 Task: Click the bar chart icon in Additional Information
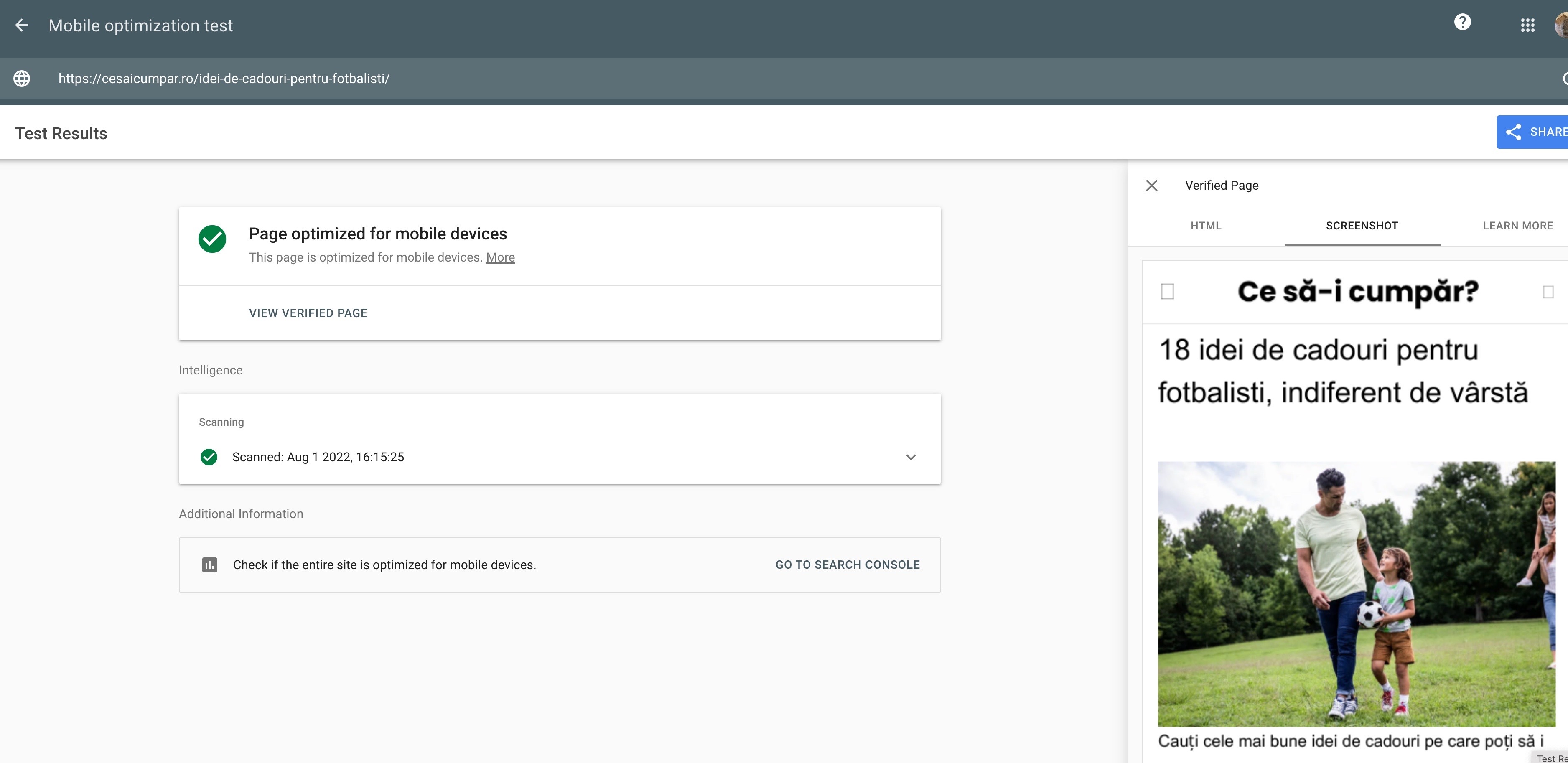click(209, 565)
